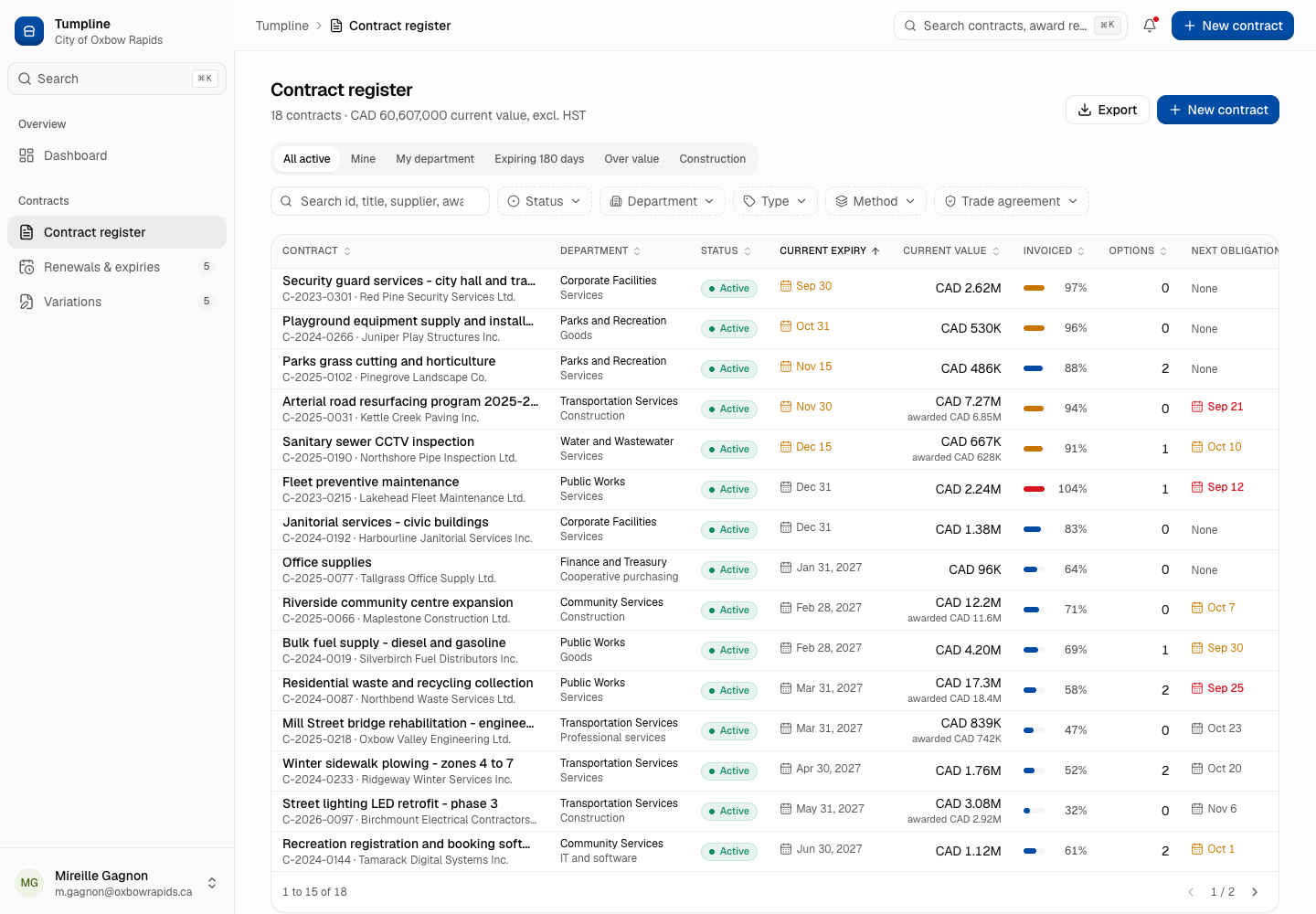Click the Renewals & expiries sidebar icon
Screen dimensions: 1316x914
click(27, 267)
